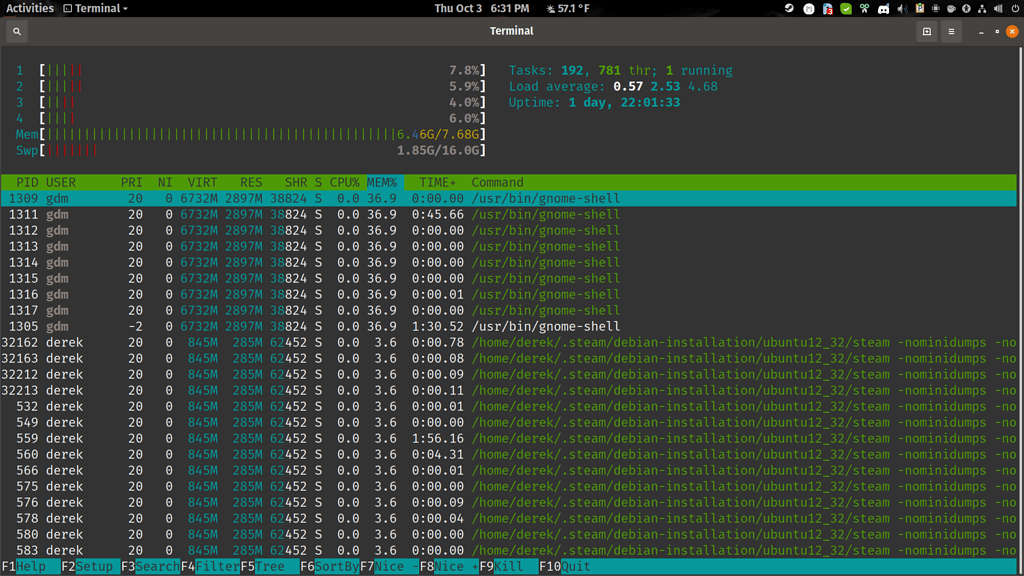Click F3 Search in htop footer
Viewport: 1024px width, 576px height.
(150, 566)
